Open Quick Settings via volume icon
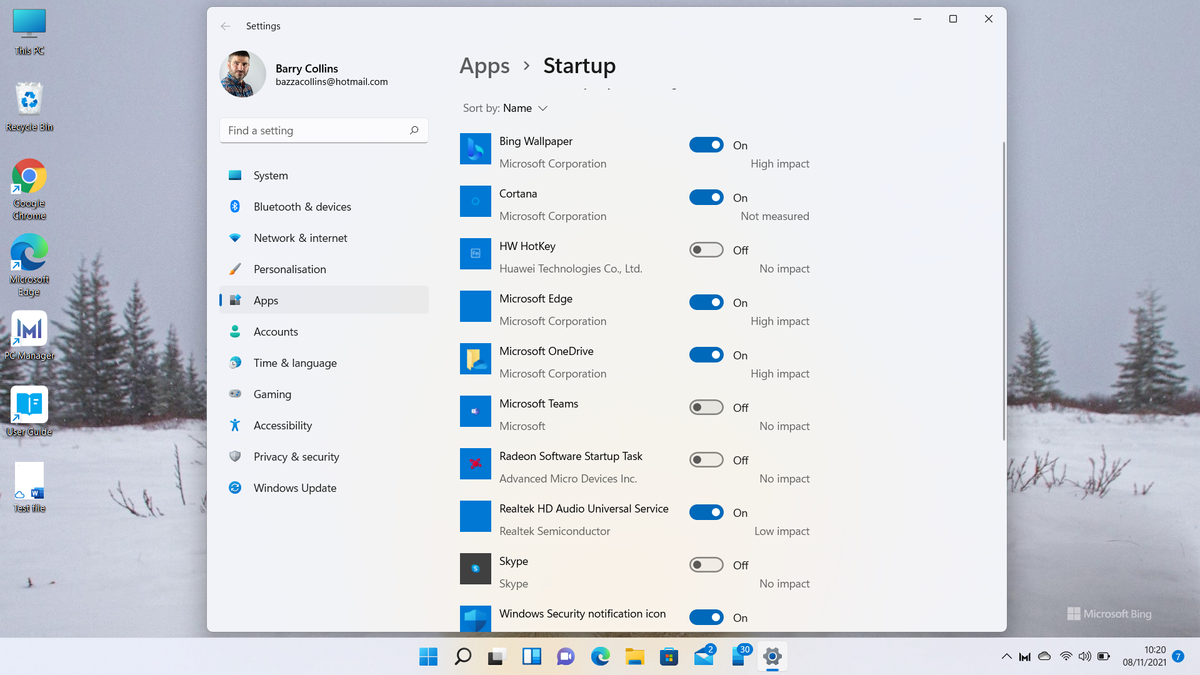Image resolution: width=1200 pixels, height=675 pixels. point(1085,656)
